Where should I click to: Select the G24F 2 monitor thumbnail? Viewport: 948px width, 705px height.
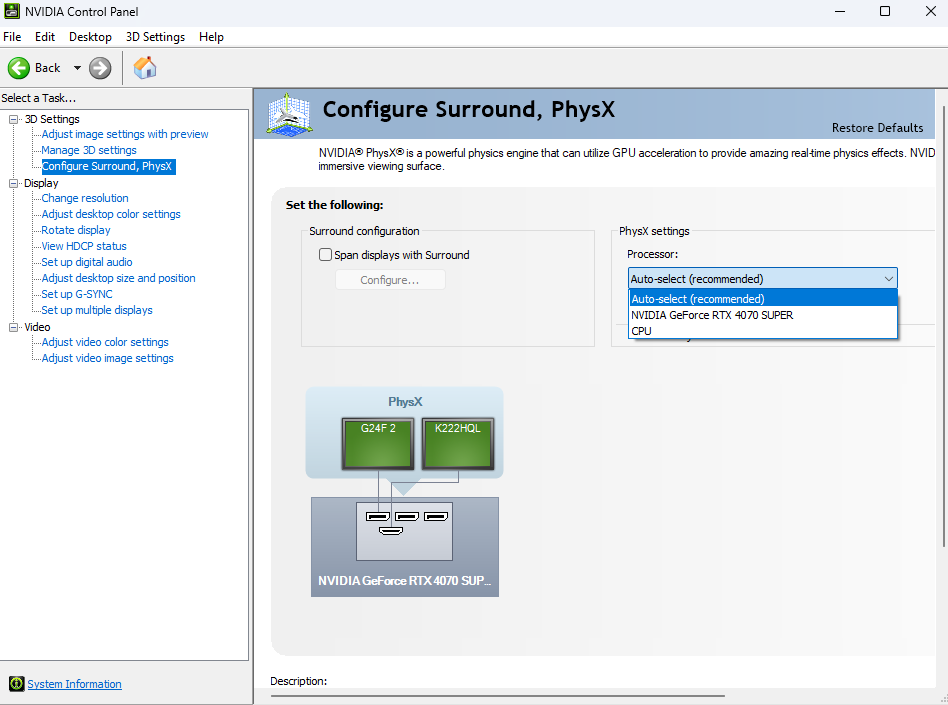pos(378,443)
